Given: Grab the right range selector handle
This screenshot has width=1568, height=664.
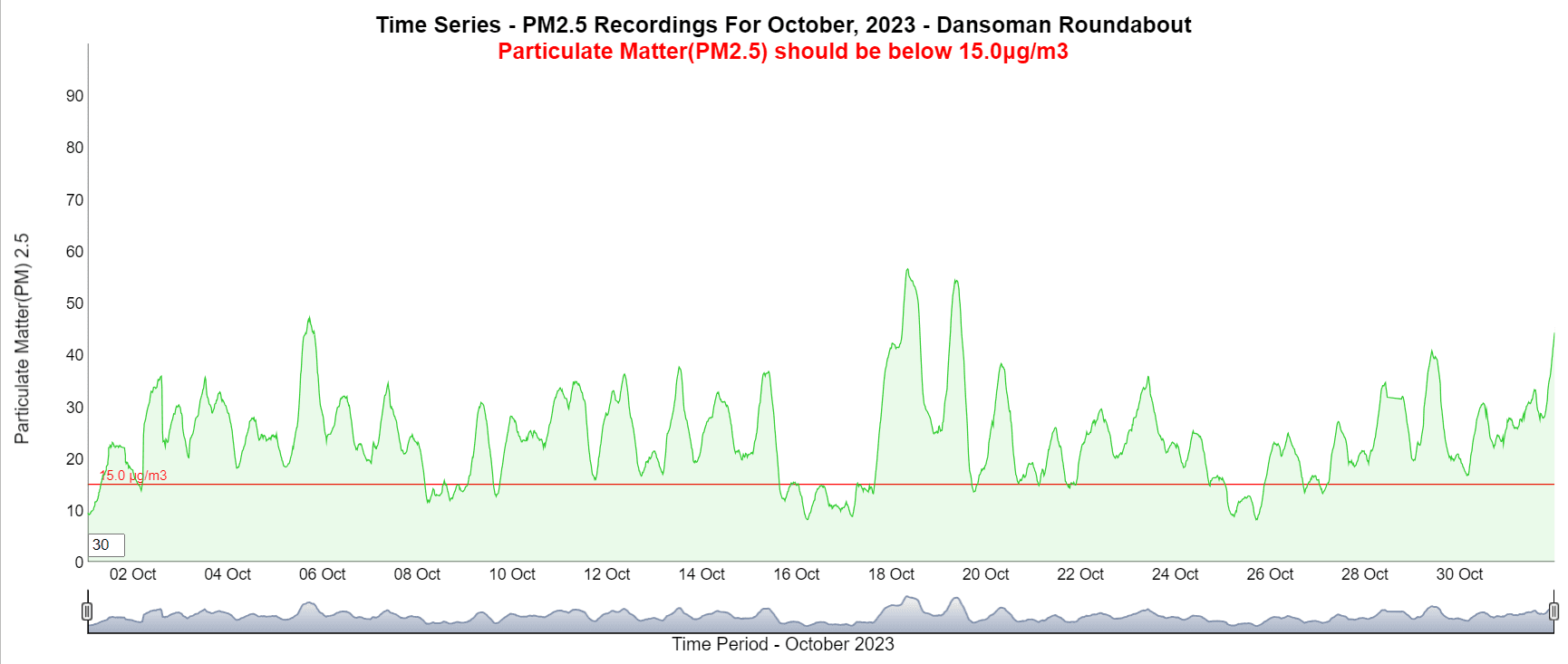Looking at the screenshot, I should 1553,611.
